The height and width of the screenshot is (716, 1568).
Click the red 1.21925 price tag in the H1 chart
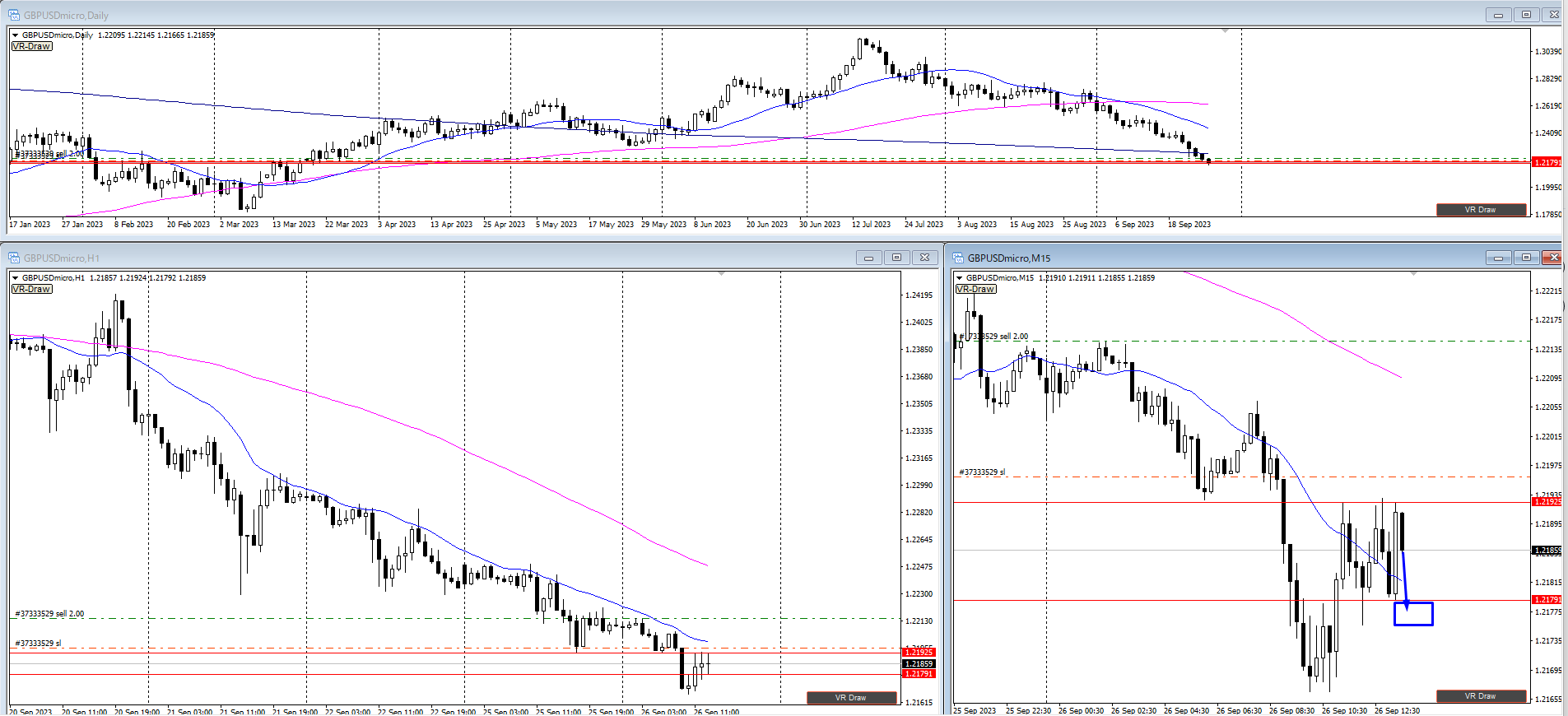(919, 653)
